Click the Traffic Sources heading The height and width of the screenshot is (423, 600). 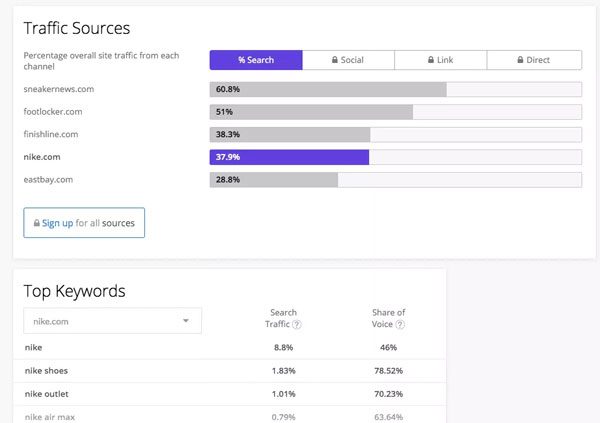click(77, 28)
